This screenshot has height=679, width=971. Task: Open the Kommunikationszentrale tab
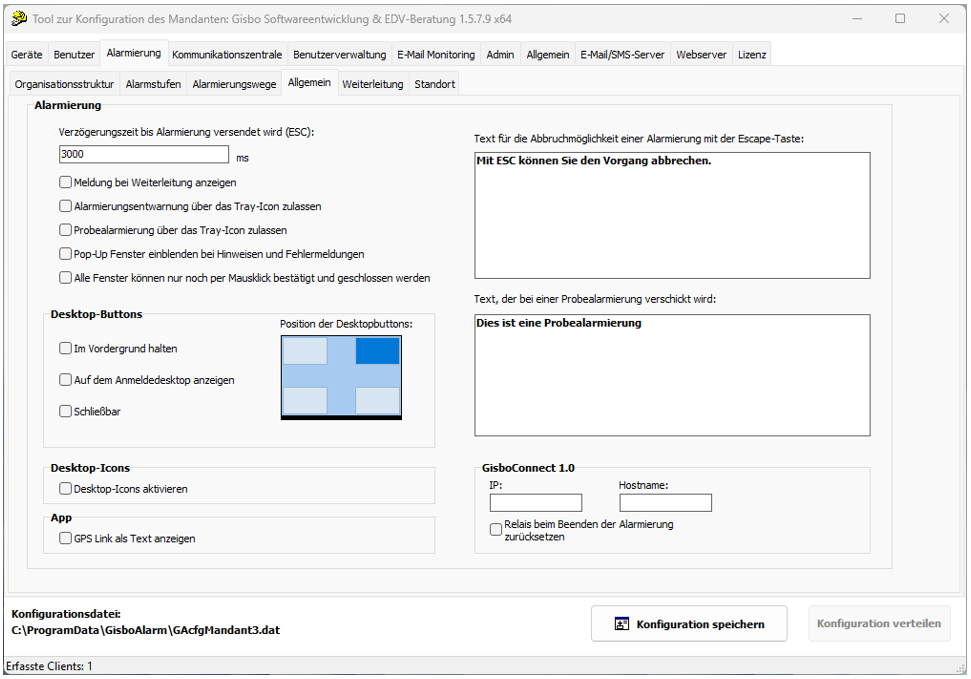[227, 55]
